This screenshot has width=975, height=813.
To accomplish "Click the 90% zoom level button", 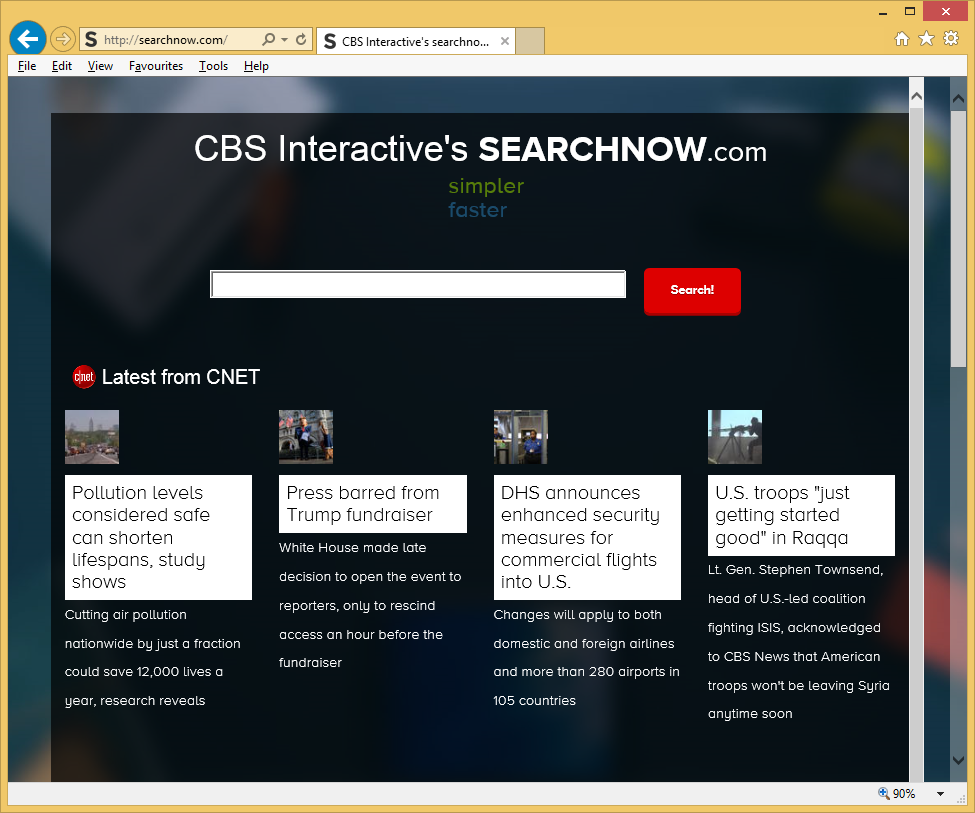I will 897,794.
